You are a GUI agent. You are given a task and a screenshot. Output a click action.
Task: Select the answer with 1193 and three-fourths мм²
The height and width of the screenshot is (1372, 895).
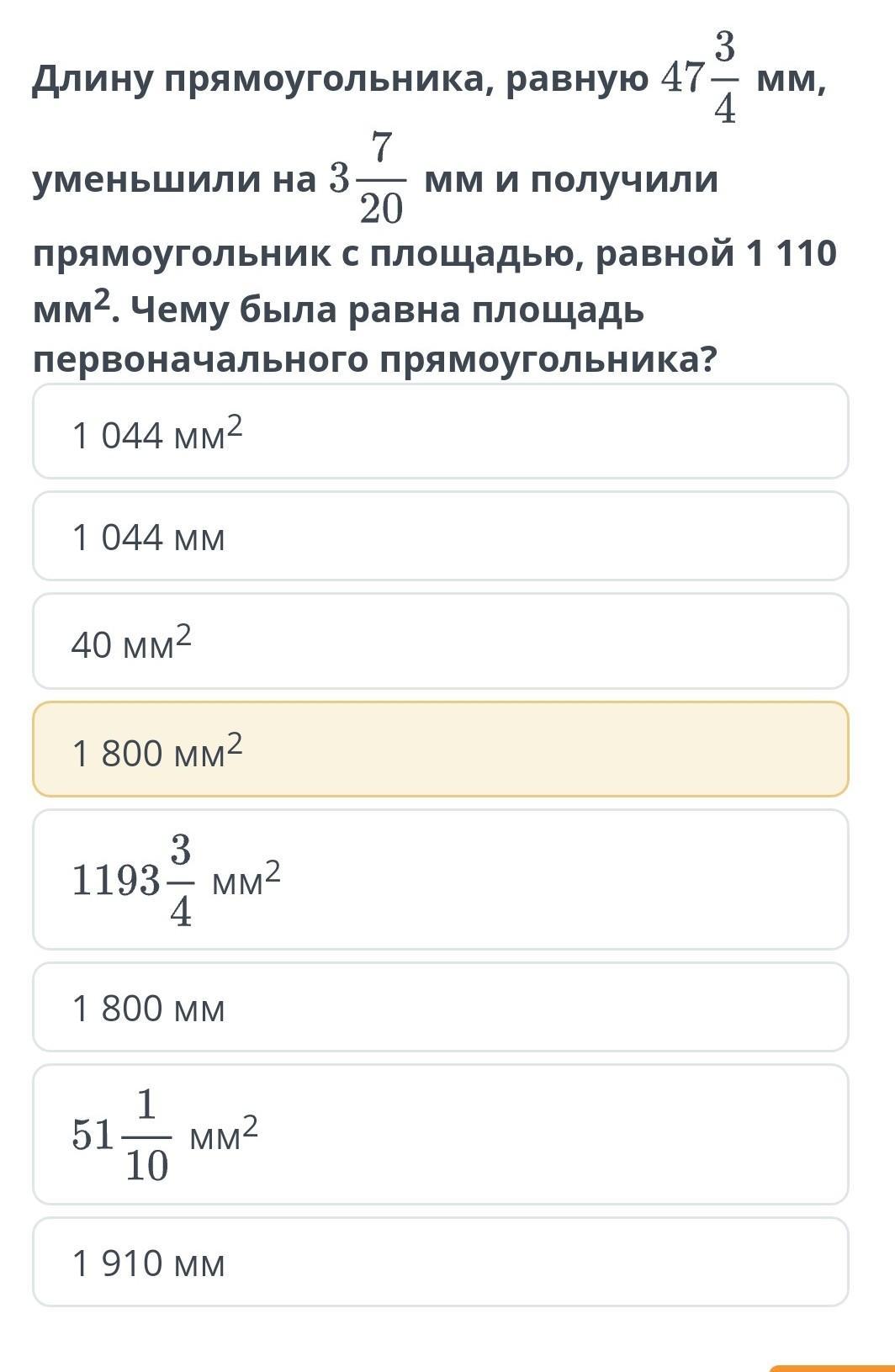(x=440, y=880)
